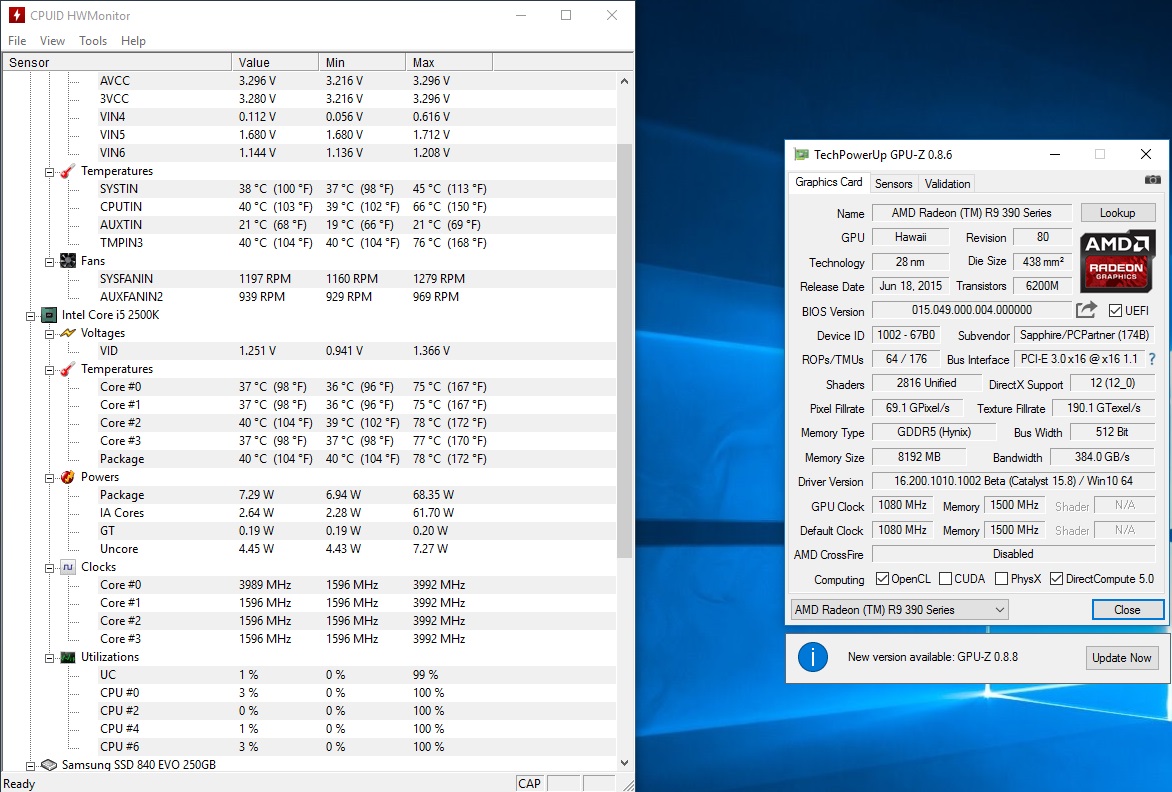Viewport: 1172px width, 792px height.
Task: Click the BIOS Version field
Action: (x=972, y=310)
